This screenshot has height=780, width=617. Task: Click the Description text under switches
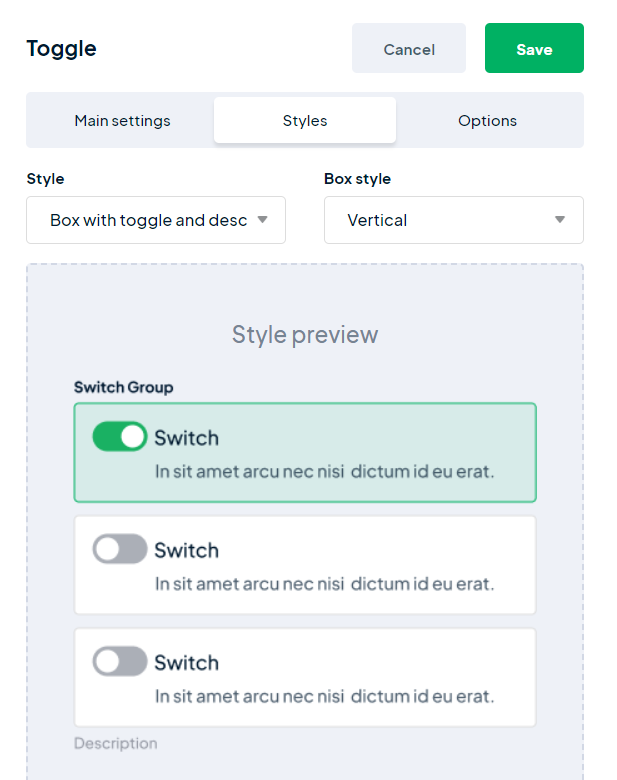coord(115,743)
